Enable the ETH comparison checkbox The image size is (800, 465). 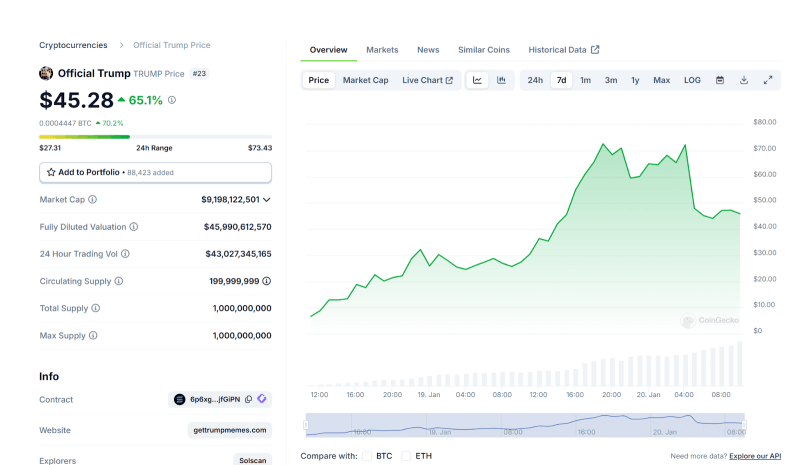coord(406,456)
